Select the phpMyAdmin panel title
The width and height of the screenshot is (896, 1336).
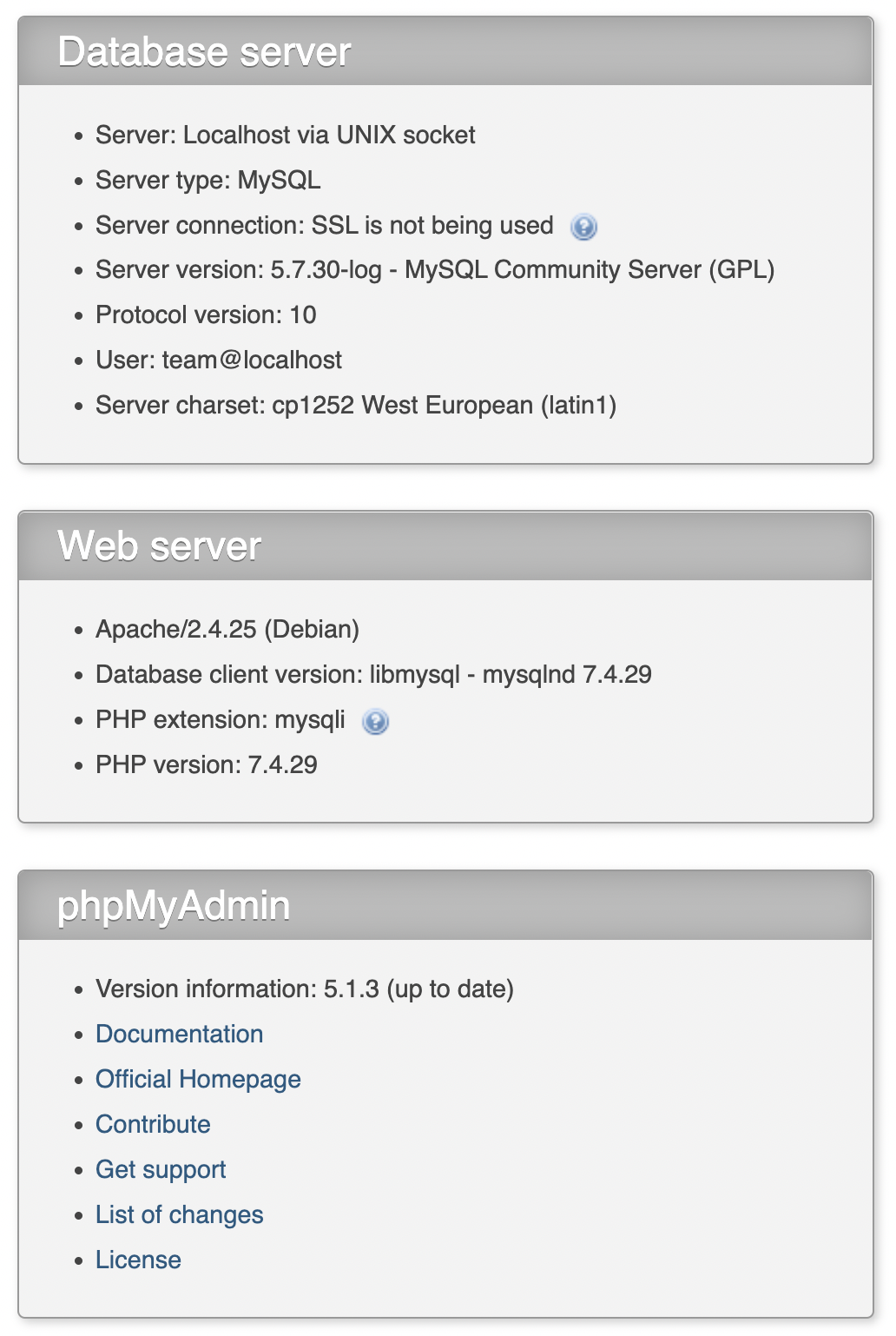175,905
